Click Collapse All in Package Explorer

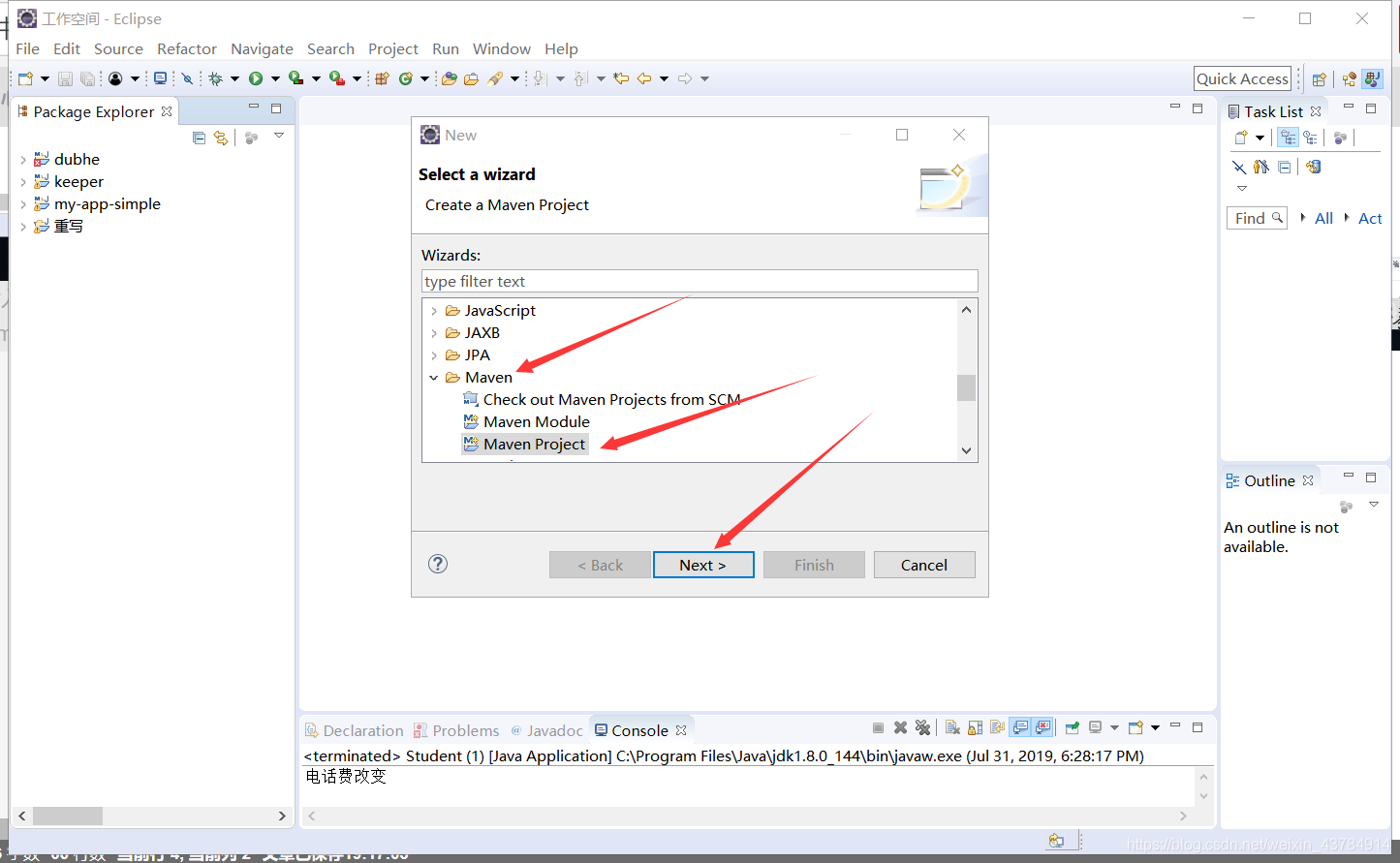click(200, 138)
